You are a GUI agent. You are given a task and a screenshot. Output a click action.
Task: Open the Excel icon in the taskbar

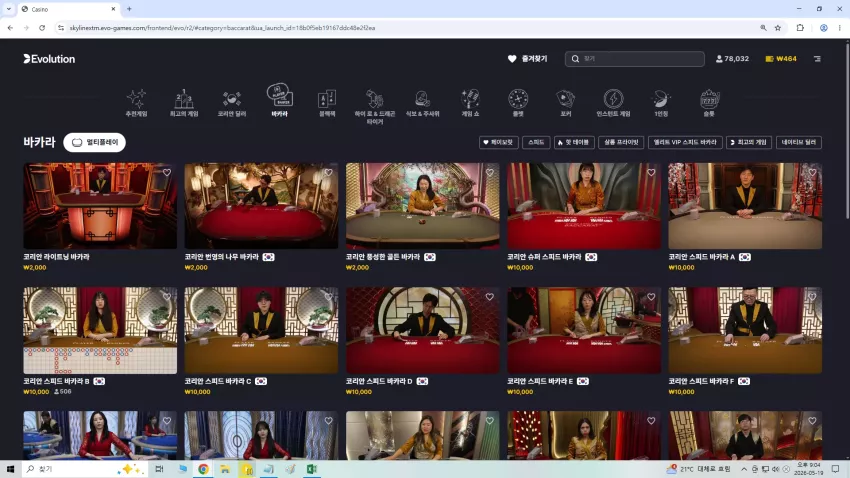coord(312,469)
